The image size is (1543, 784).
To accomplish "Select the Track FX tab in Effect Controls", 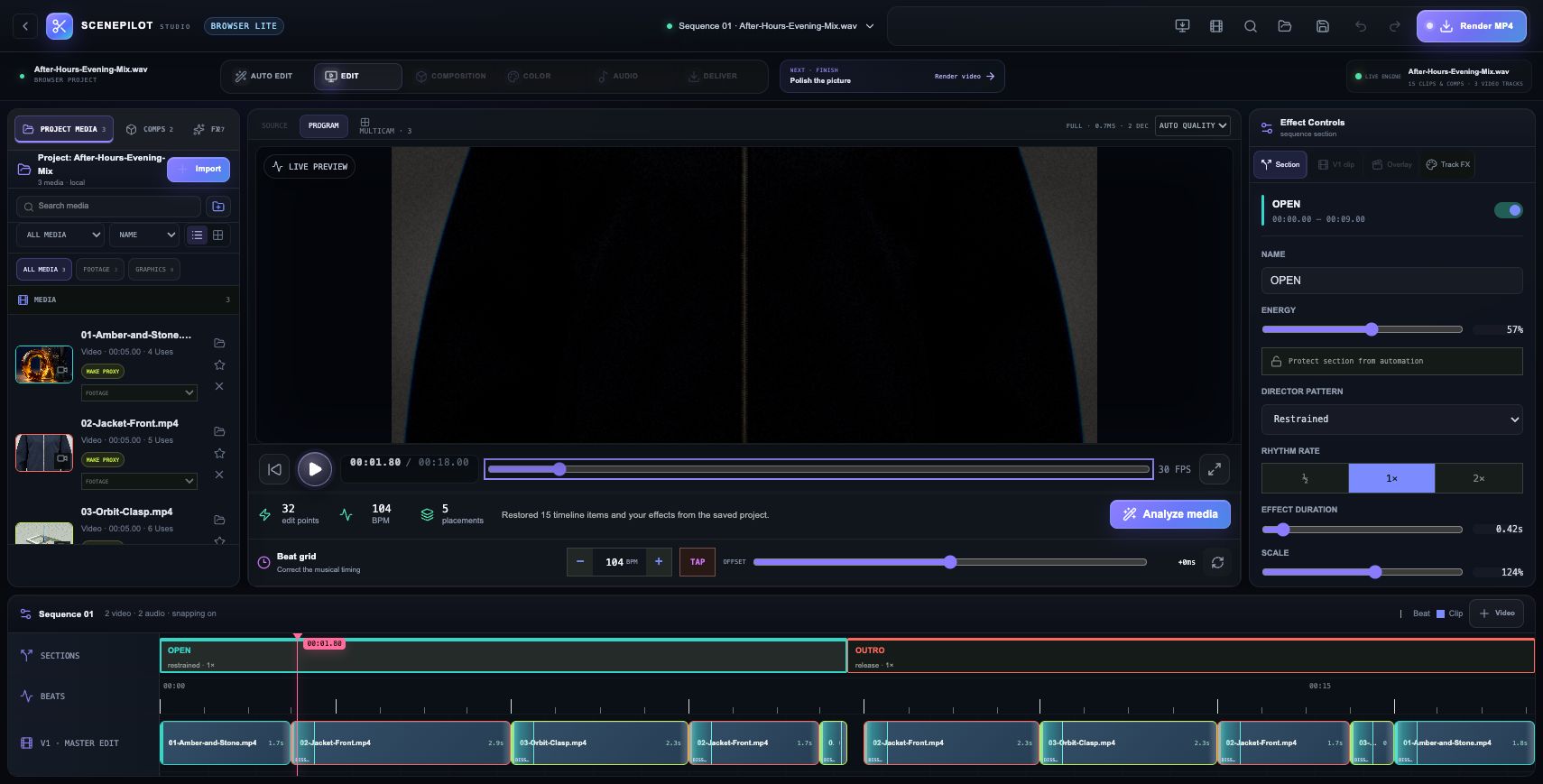I will click(1448, 164).
